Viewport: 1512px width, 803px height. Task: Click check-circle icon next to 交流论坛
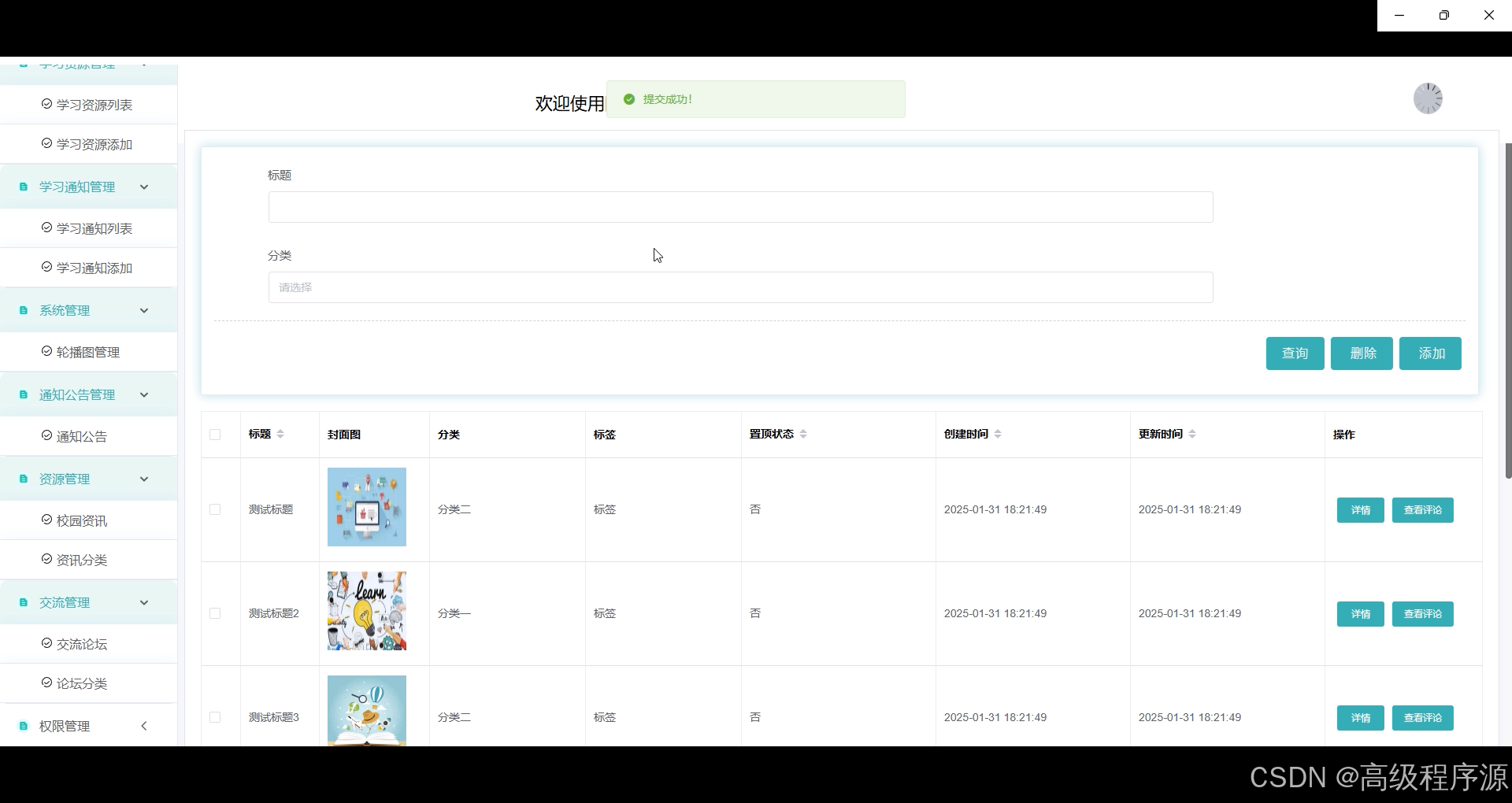46,643
